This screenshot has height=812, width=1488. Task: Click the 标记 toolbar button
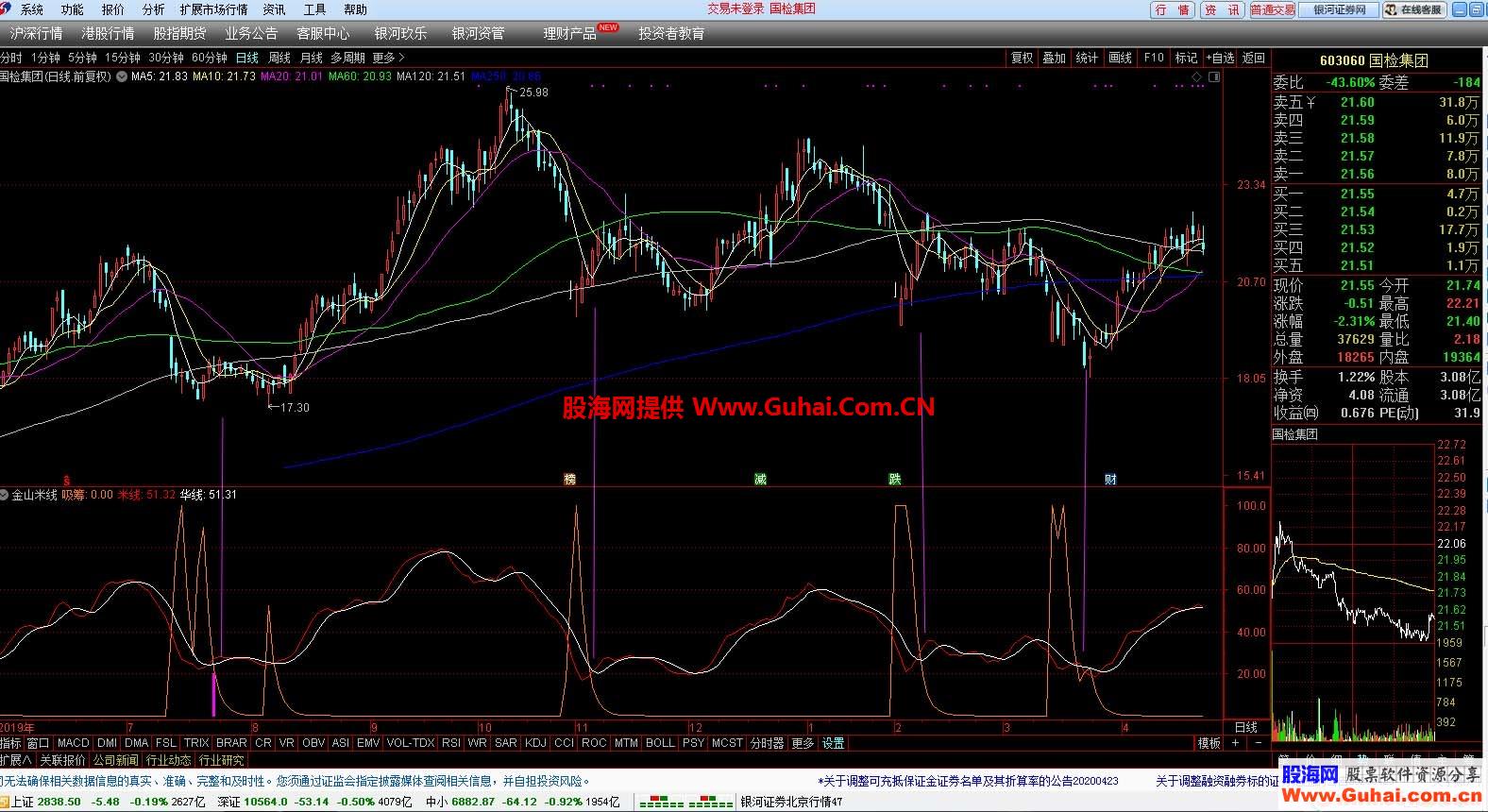[x=1187, y=58]
